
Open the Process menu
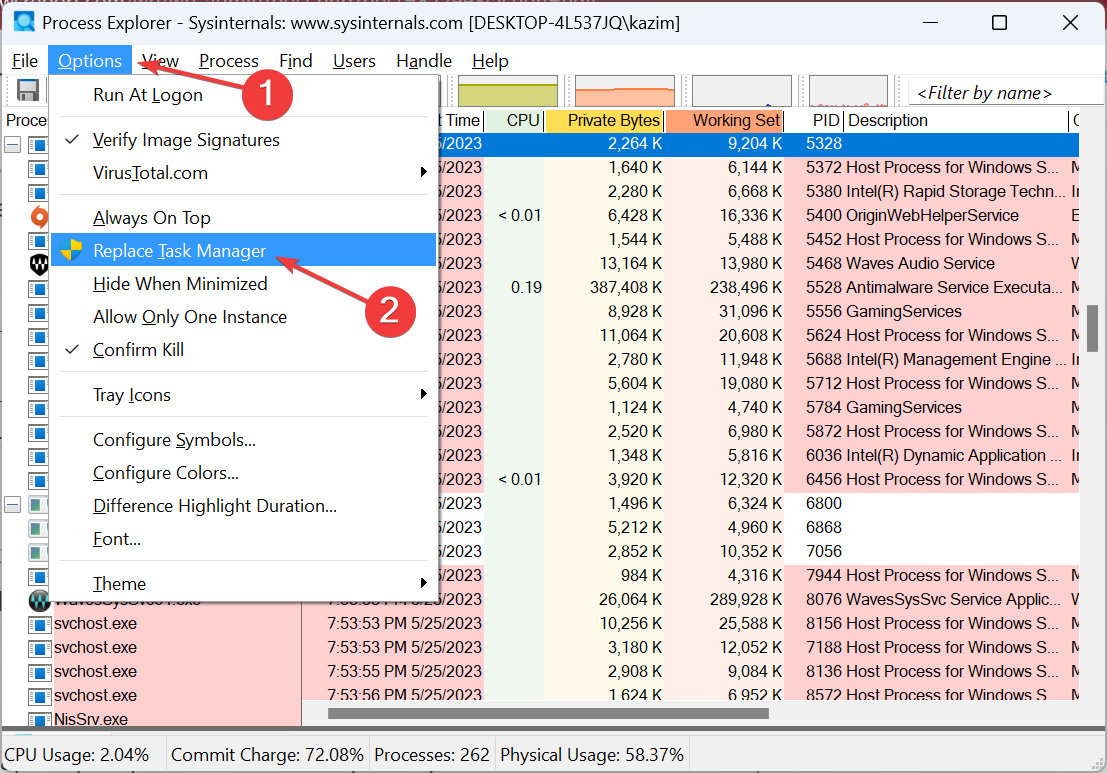click(229, 61)
